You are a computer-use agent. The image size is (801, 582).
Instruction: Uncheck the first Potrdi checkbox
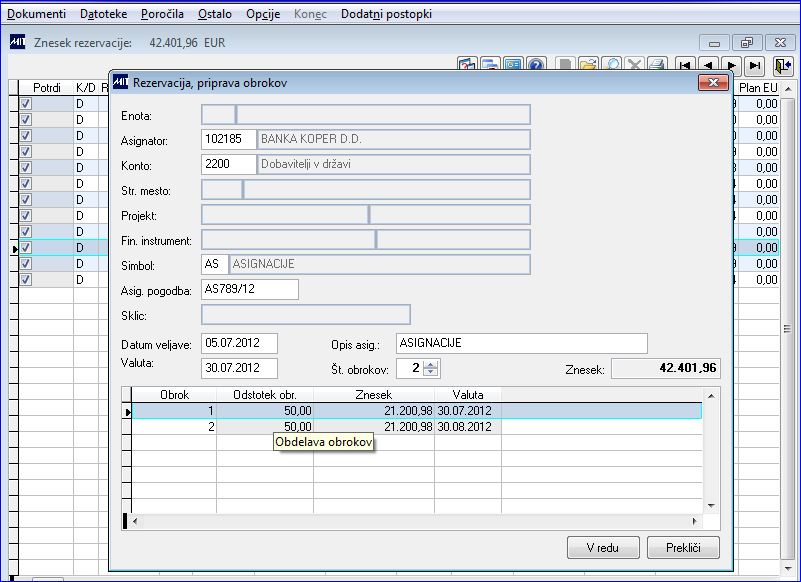point(26,104)
